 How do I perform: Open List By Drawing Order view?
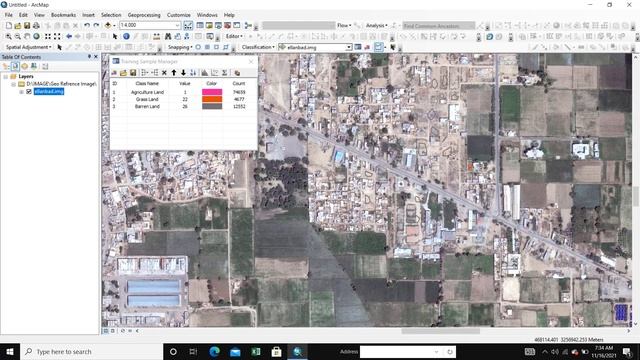(x=6, y=66)
